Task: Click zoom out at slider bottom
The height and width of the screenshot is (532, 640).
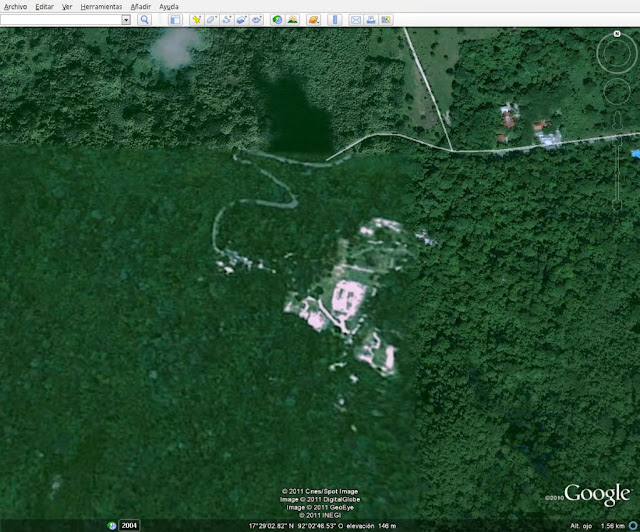Action: 617,205
